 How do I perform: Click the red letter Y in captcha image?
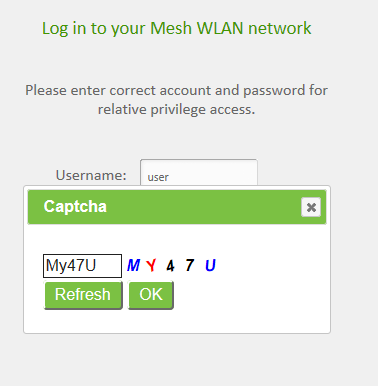[x=151, y=266]
